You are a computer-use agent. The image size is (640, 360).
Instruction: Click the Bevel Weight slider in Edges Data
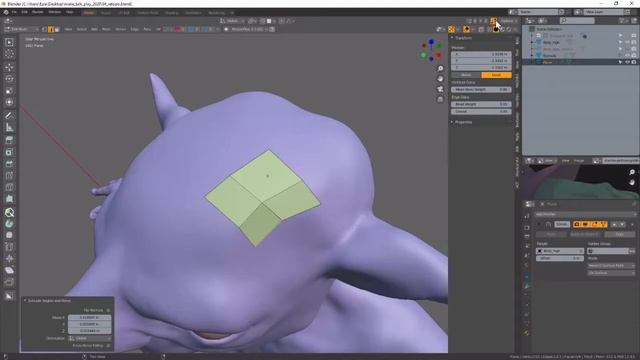481,104
